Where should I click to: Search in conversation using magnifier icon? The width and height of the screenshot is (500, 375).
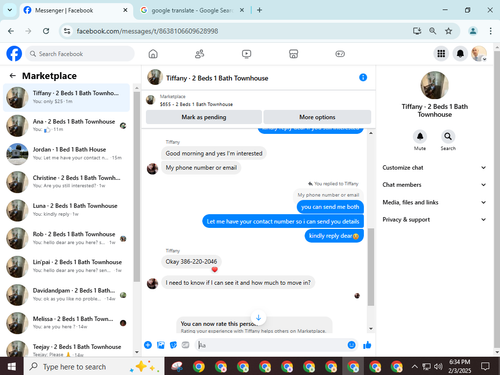448,136
